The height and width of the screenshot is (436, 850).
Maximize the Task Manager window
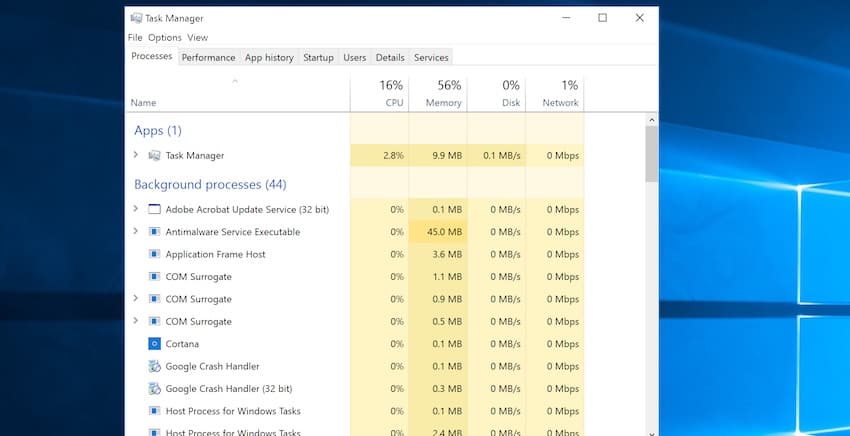(x=602, y=18)
